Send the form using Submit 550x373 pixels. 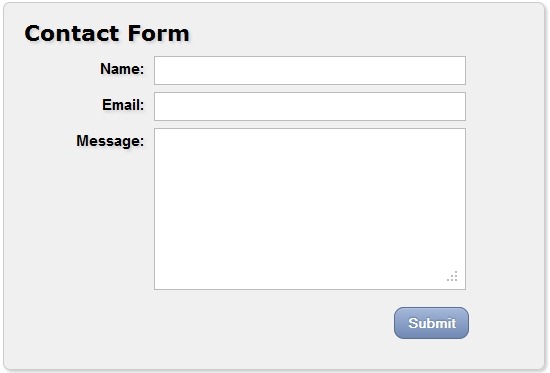point(431,323)
